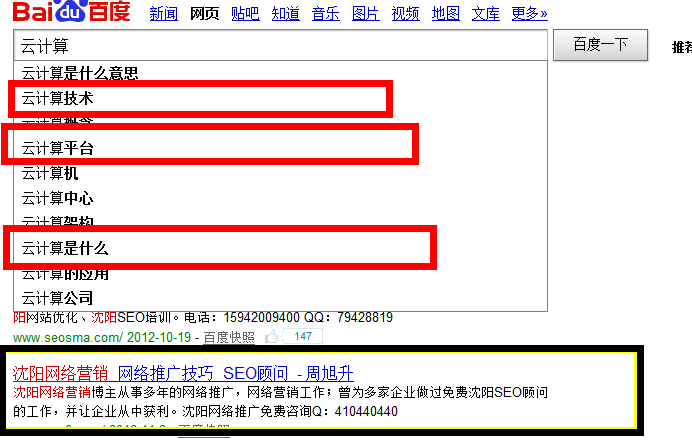Open the 地图 (Map) link

446,14
